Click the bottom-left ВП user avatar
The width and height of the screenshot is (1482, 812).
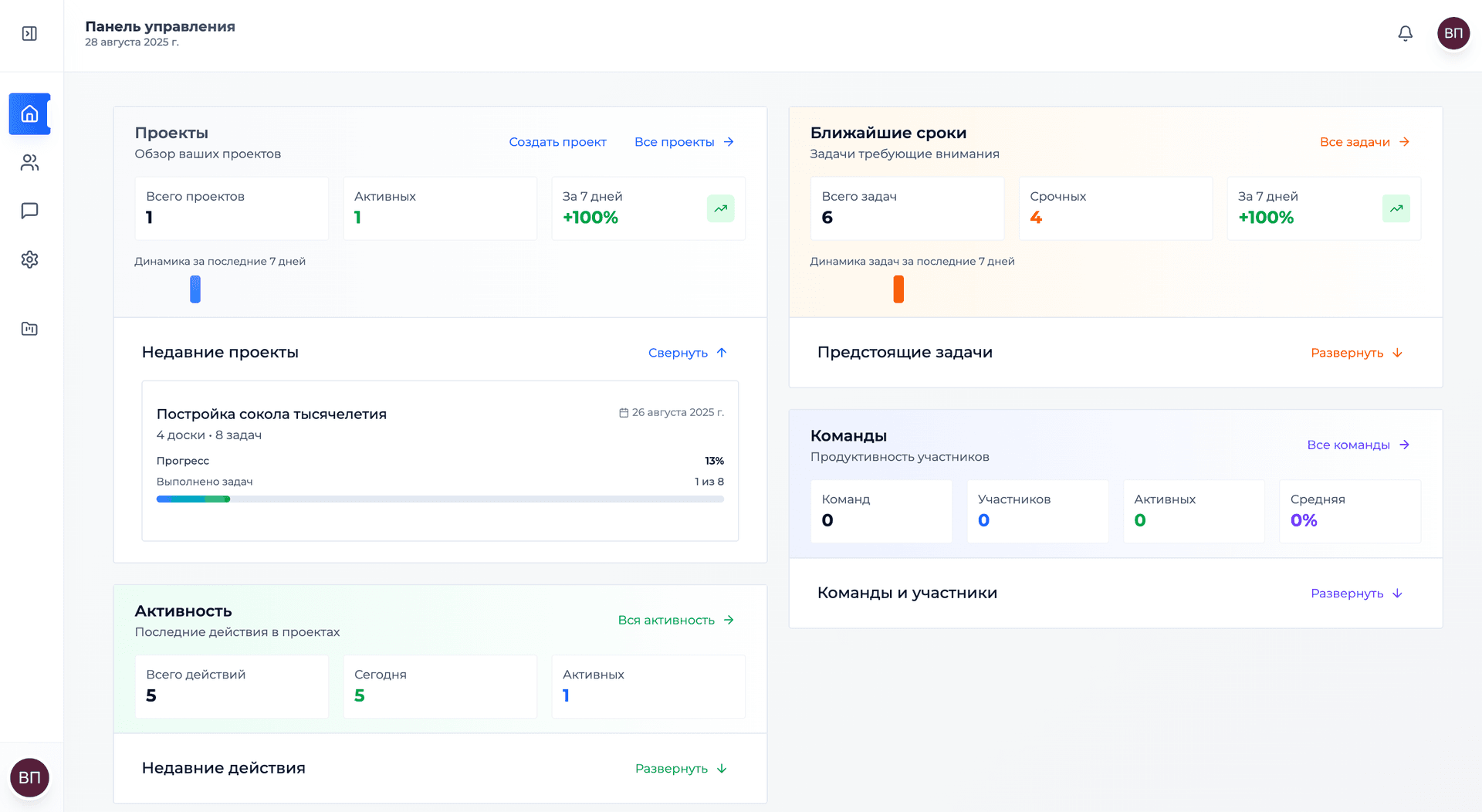pos(29,777)
